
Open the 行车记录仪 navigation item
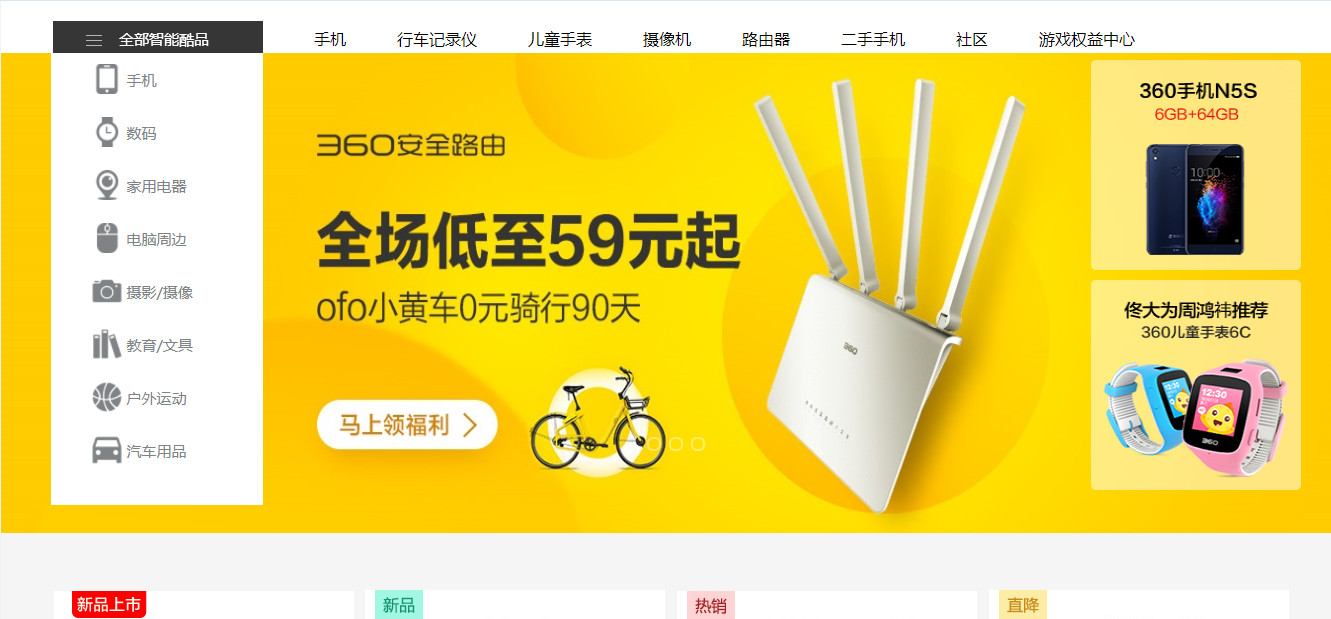pyautogui.click(x=437, y=40)
